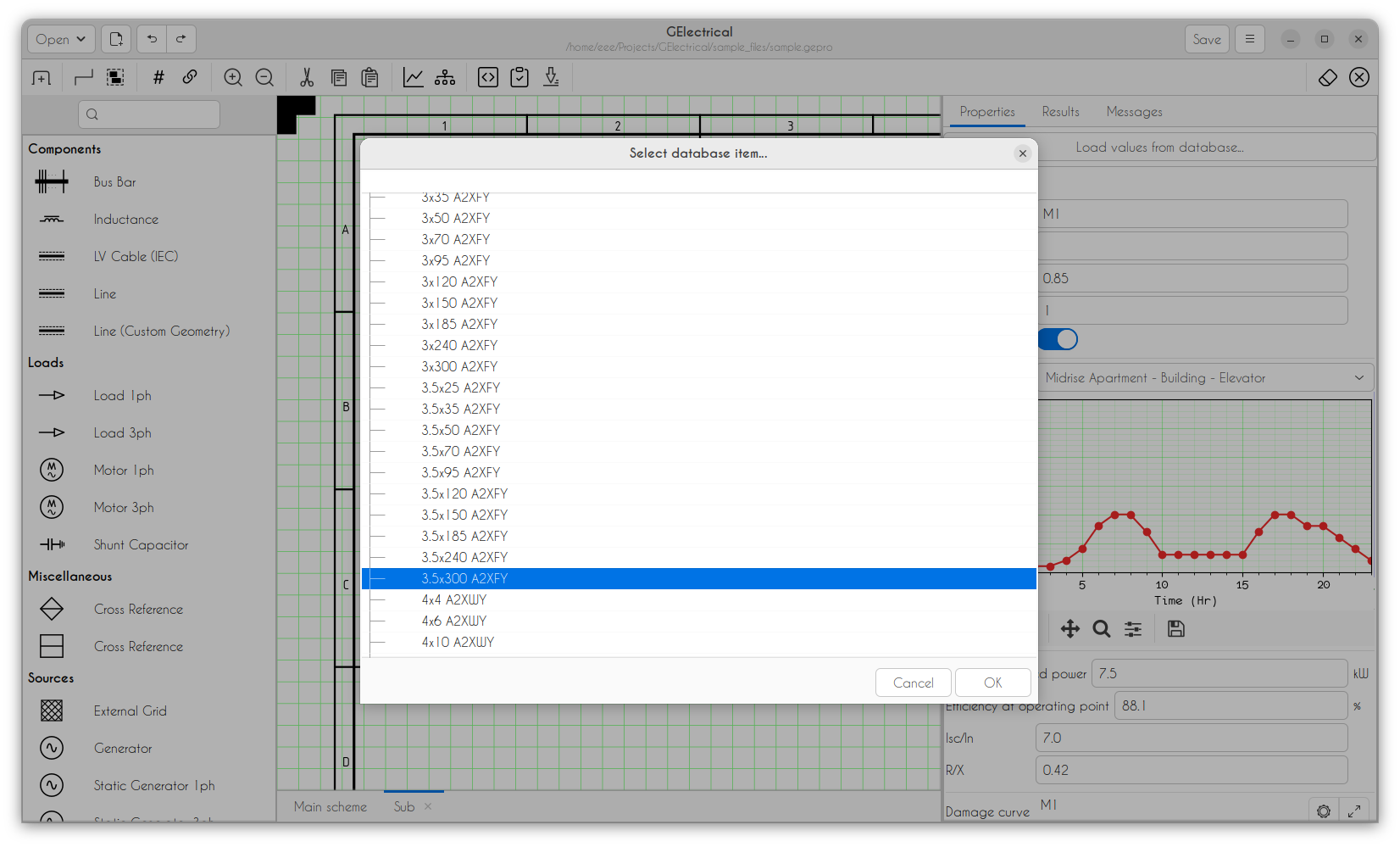Select the Inductance component
The width and height of the screenshot is (1400, 847).
[x=149, y=220]
